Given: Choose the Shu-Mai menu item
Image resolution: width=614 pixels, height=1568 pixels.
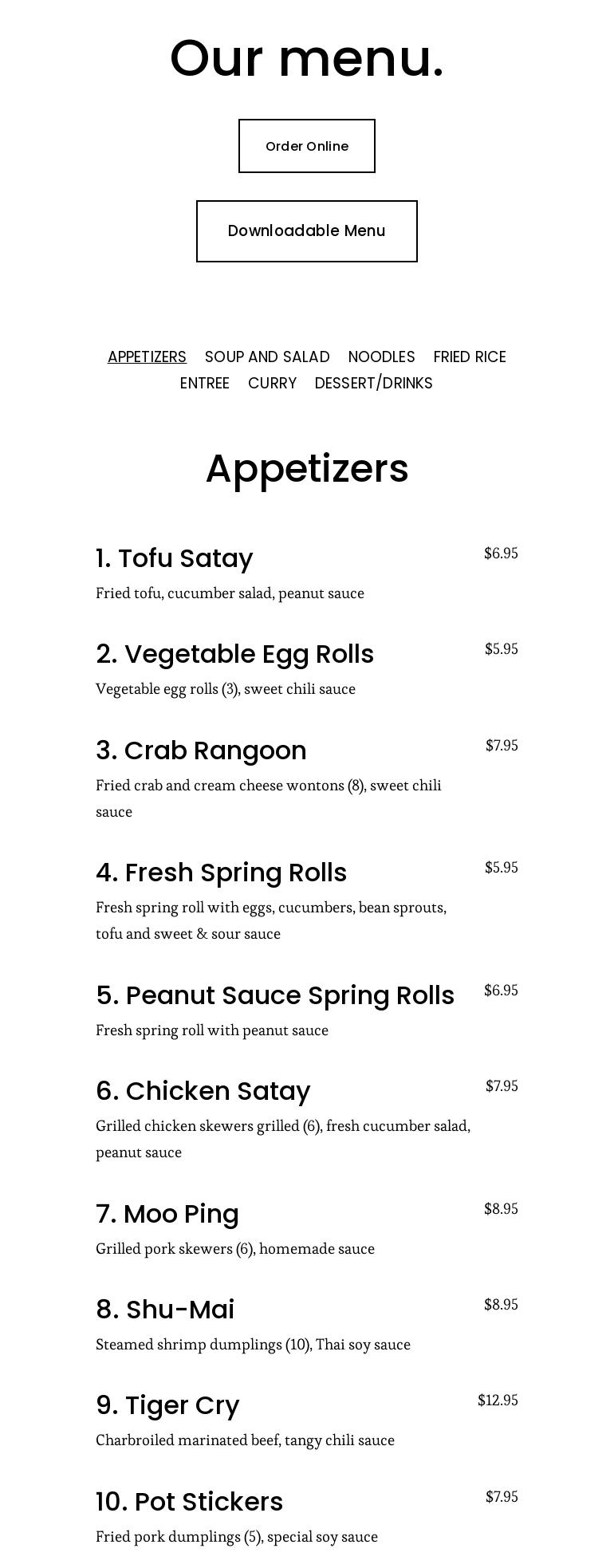Looking at the screenshot, I should (165, 1310).
